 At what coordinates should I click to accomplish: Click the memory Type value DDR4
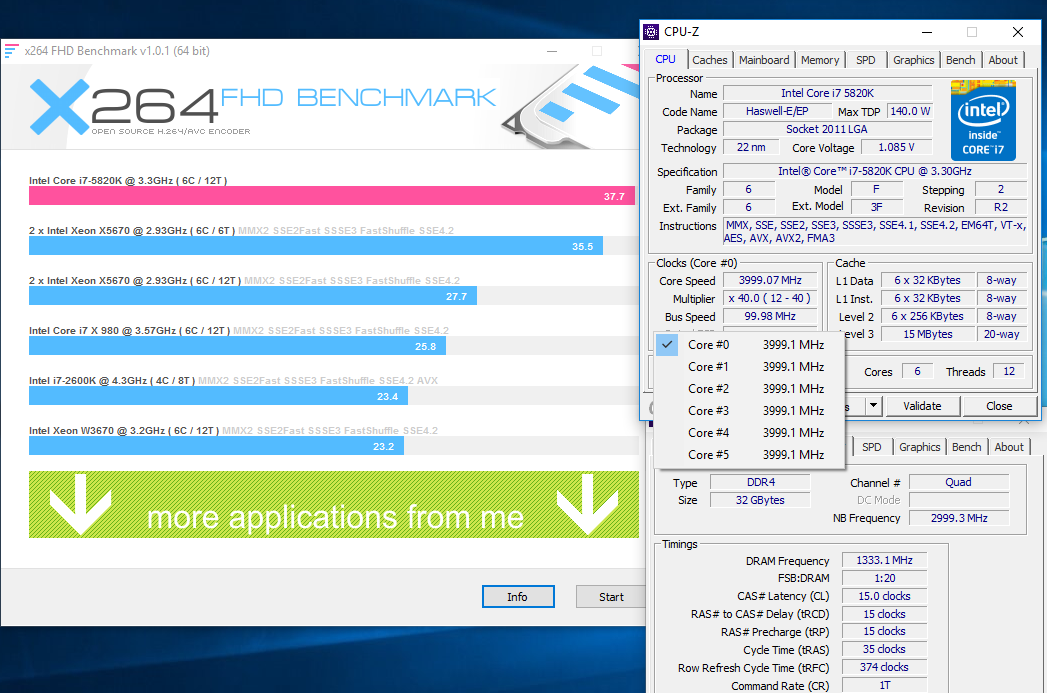point(761,482)
